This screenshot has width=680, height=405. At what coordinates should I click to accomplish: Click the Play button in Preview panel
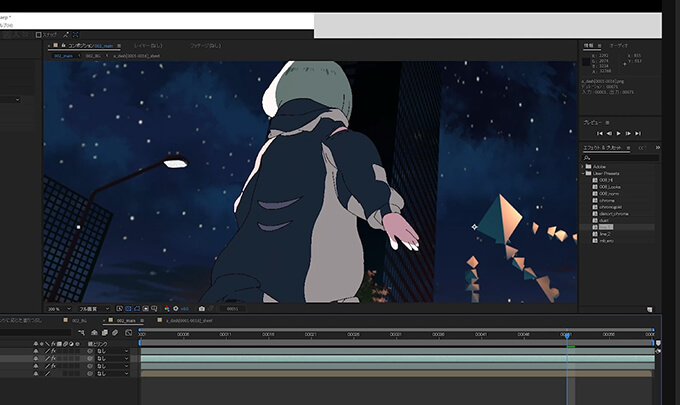pos(619,133)
